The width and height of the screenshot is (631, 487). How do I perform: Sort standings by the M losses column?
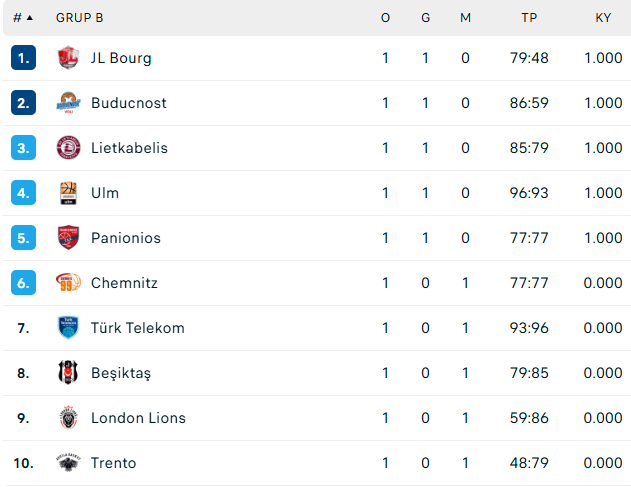click(465, 18)
